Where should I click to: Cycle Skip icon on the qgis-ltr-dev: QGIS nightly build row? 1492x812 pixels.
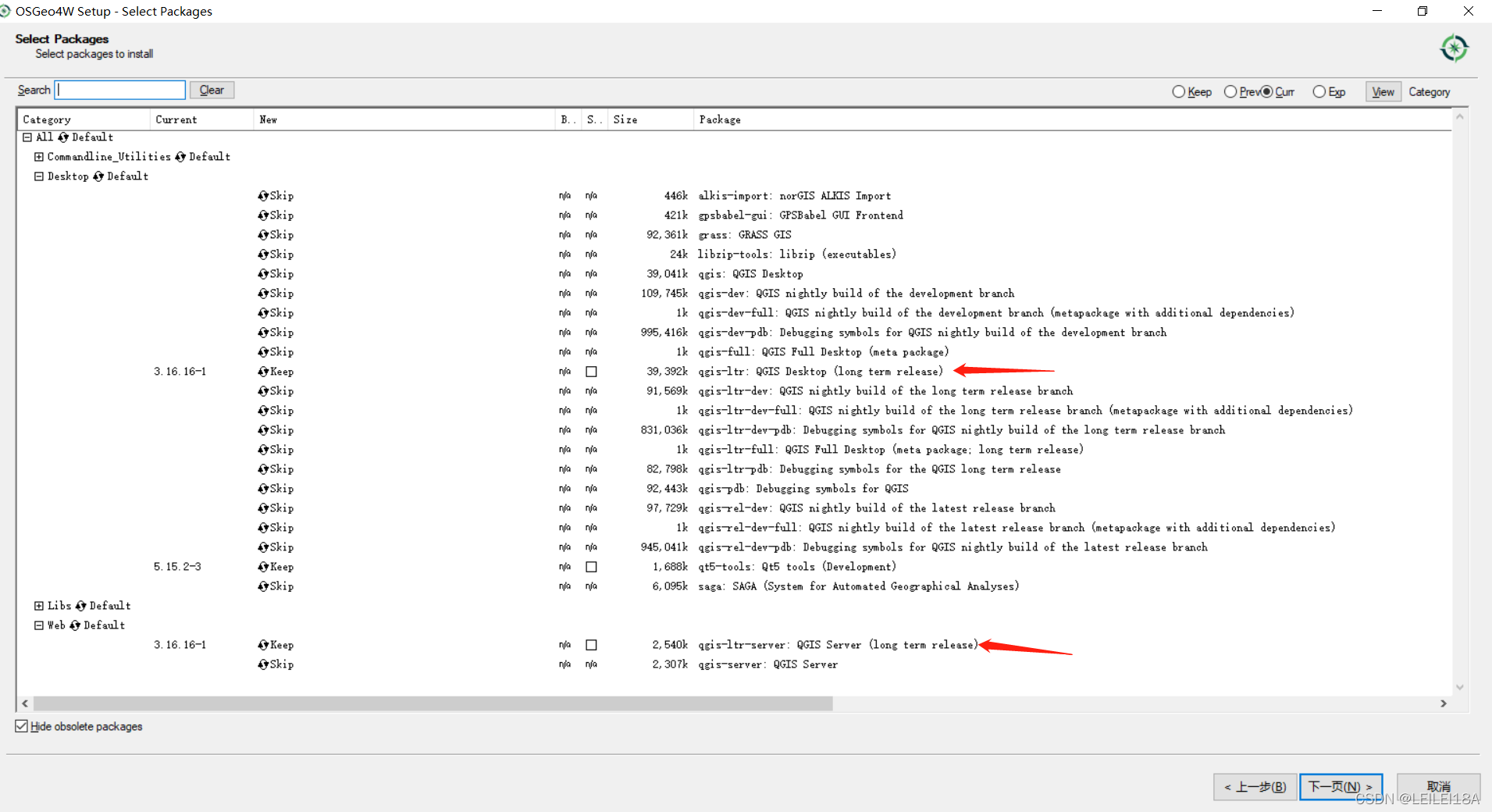click(x=263, y=391)
